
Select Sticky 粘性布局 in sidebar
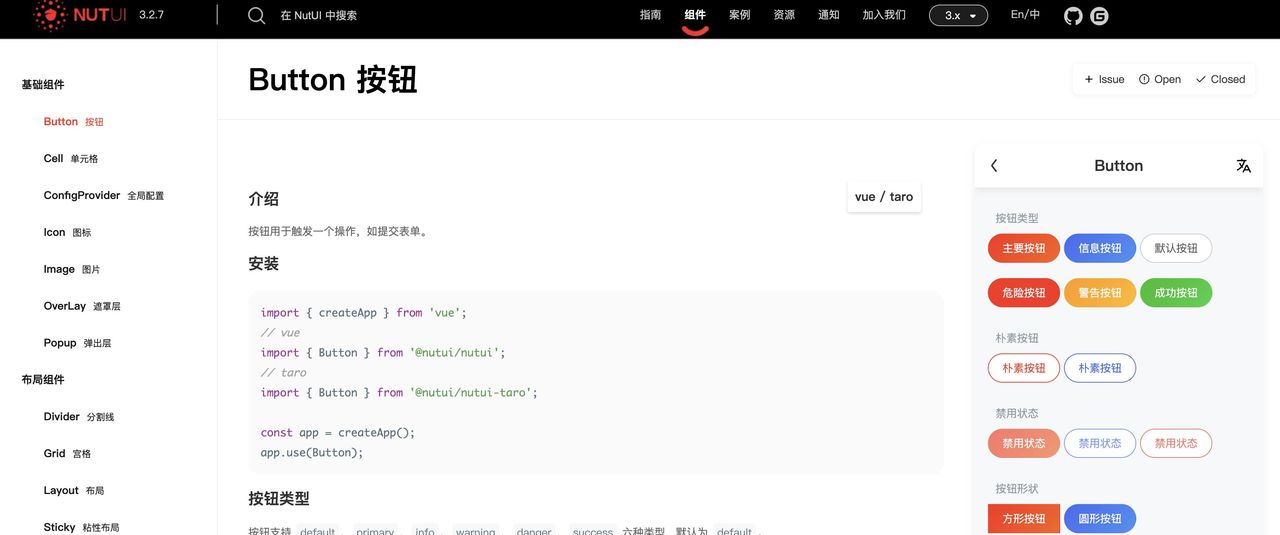click(x=81, y=527)
